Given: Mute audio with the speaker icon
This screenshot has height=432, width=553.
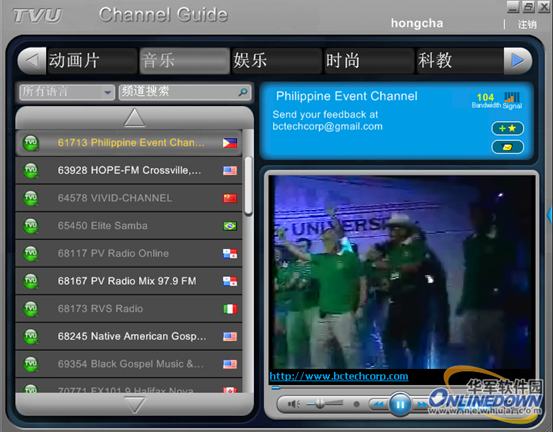Looking at the screenshot, I should [293, 404].
